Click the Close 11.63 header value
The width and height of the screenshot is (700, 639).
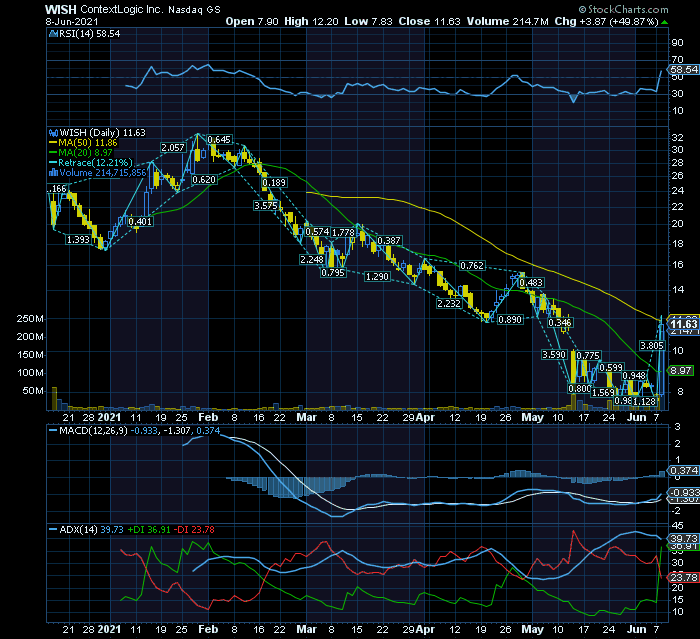point(429,21)
